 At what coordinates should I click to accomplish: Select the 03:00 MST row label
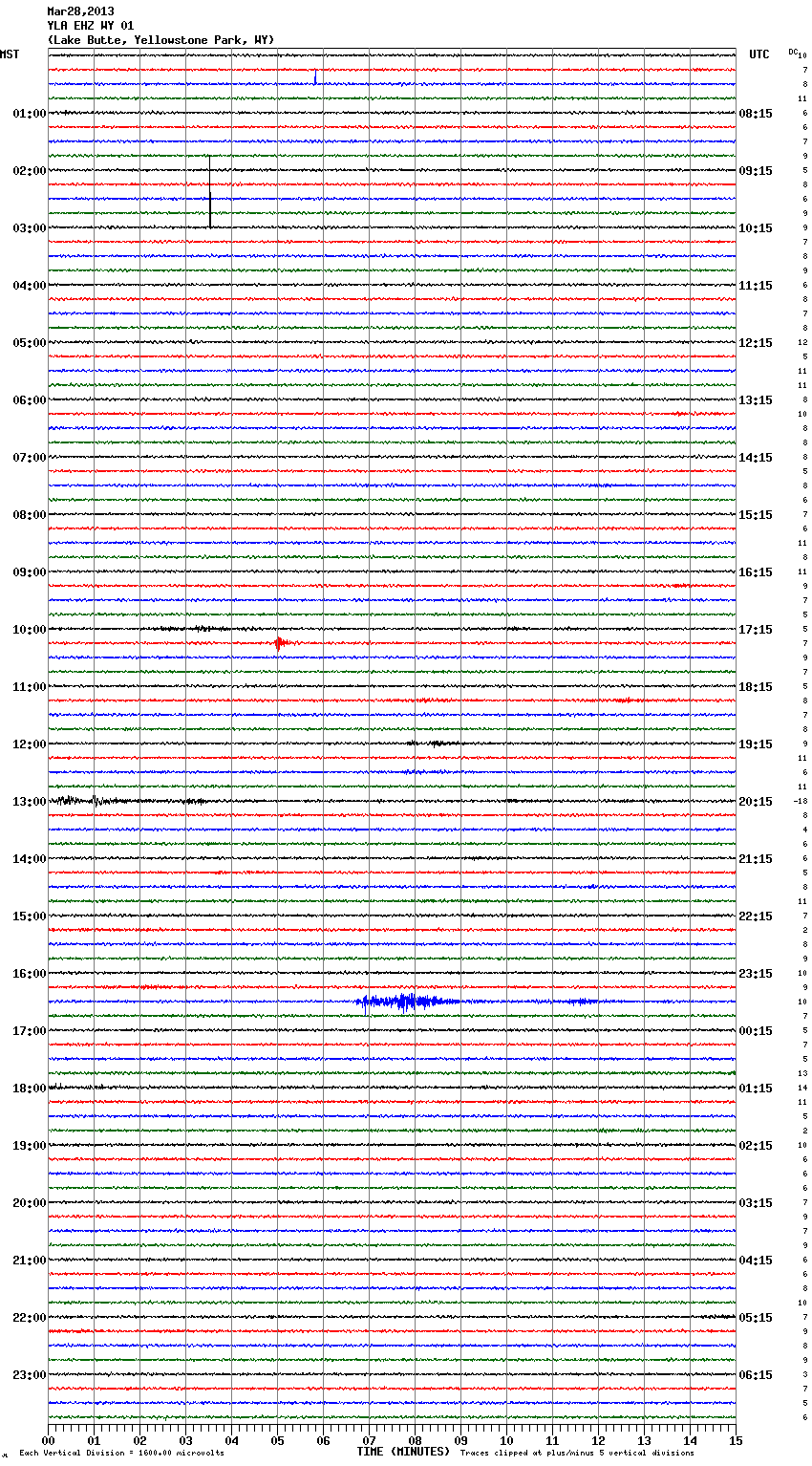(x=29, y=228)
